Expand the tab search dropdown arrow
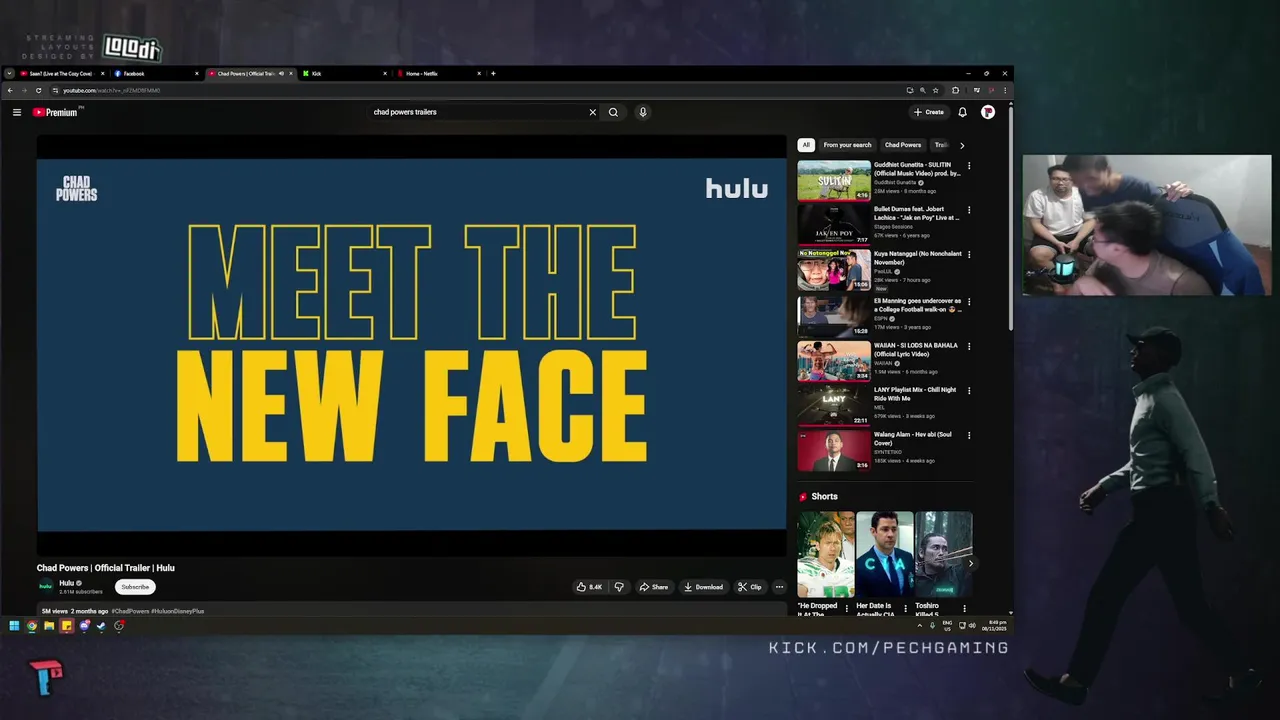 click(9, 73)
